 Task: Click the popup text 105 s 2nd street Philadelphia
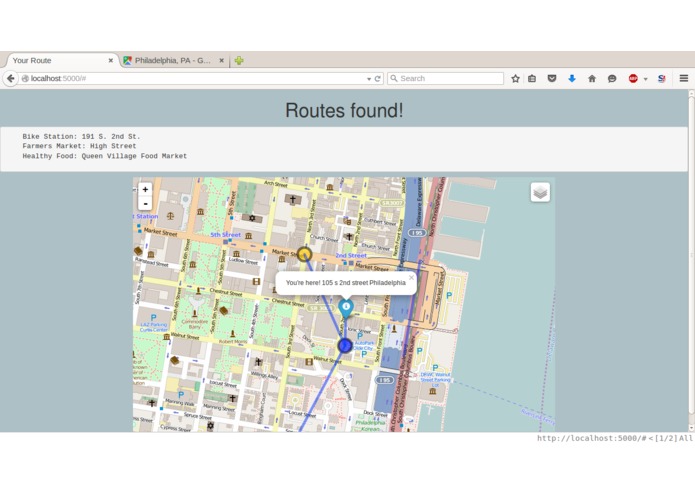[x=363, y=283]
